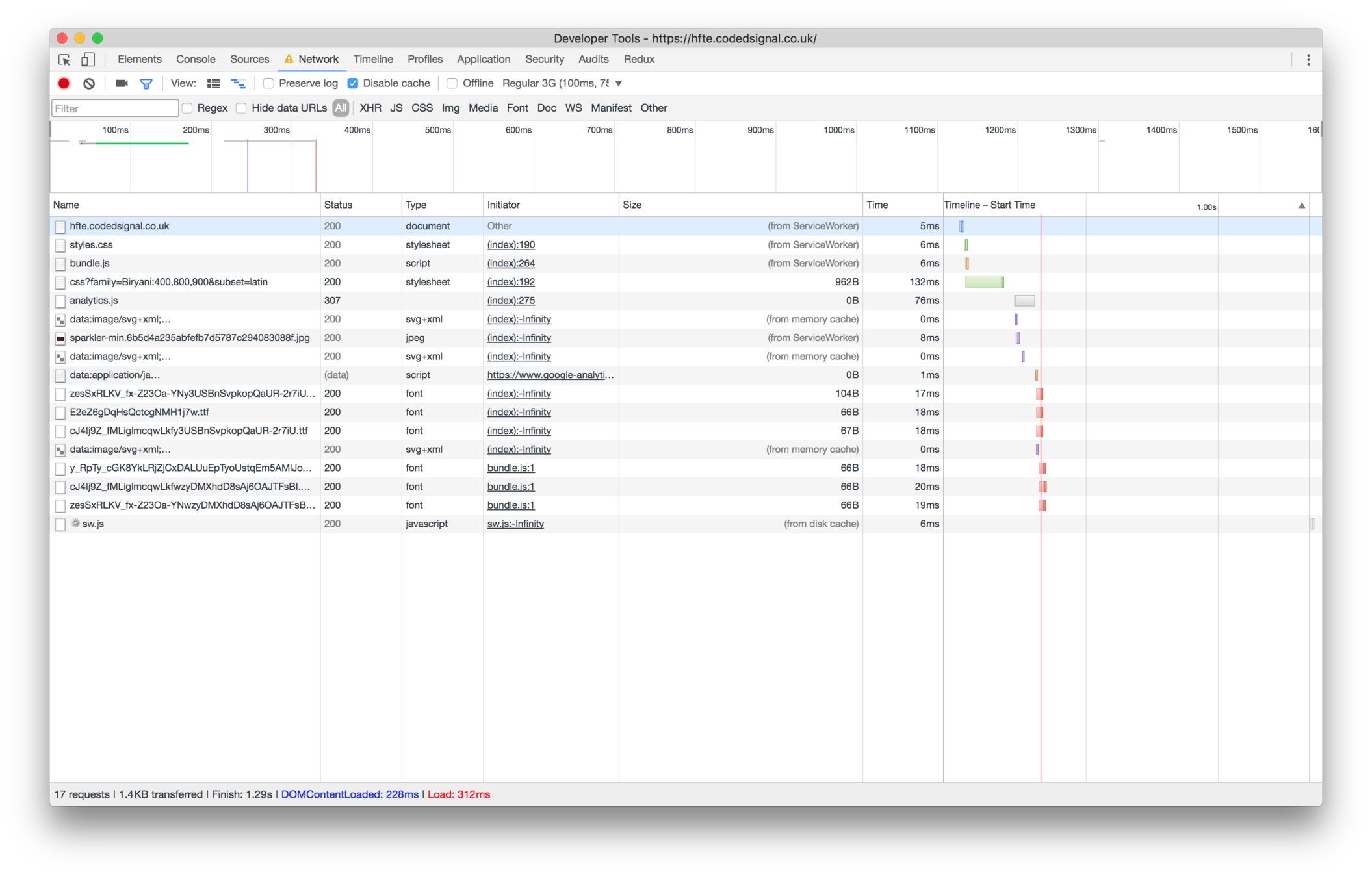
Task: Enable the Offline checkbox
Action: point(452,83)
